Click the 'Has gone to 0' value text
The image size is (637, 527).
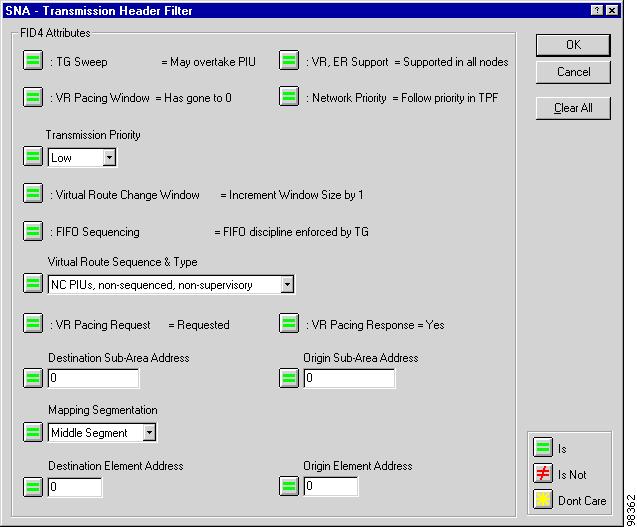tap(198, 98)
